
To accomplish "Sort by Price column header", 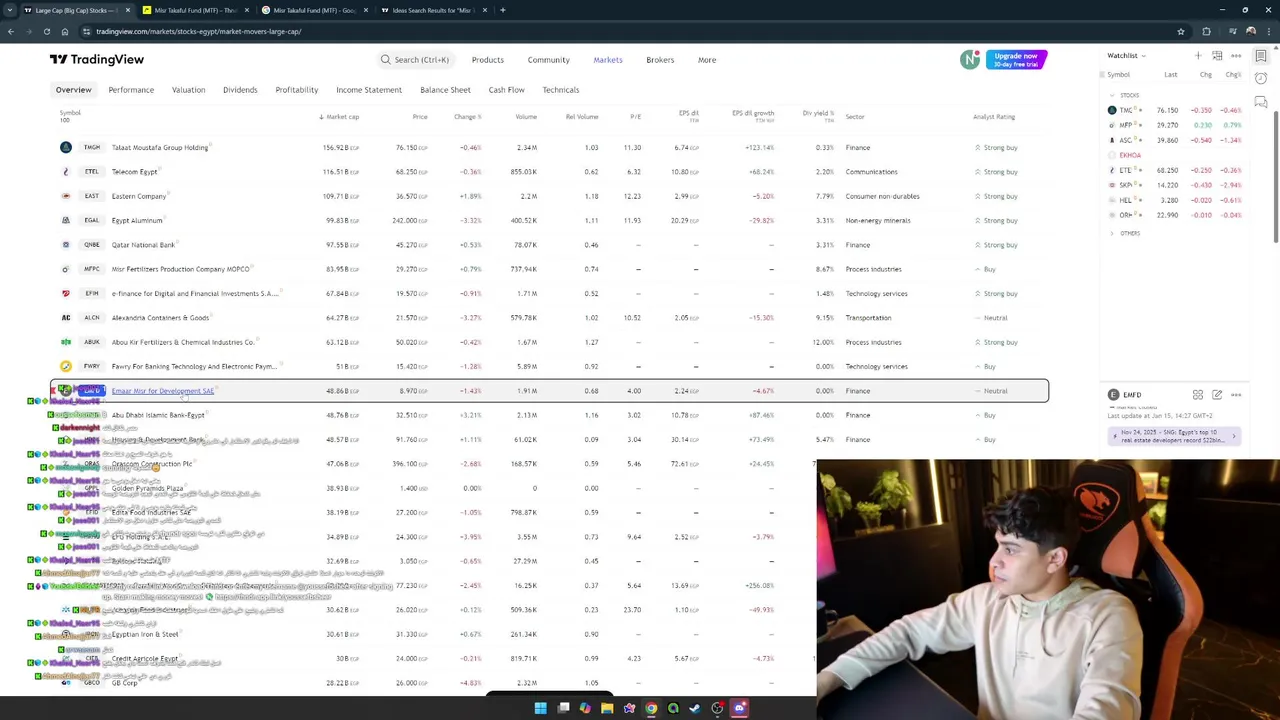I will [420, 117].
